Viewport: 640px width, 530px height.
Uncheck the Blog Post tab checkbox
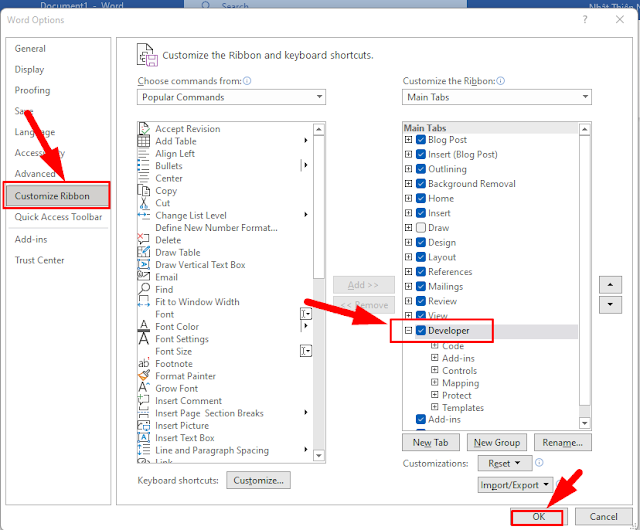pos(421,140)
